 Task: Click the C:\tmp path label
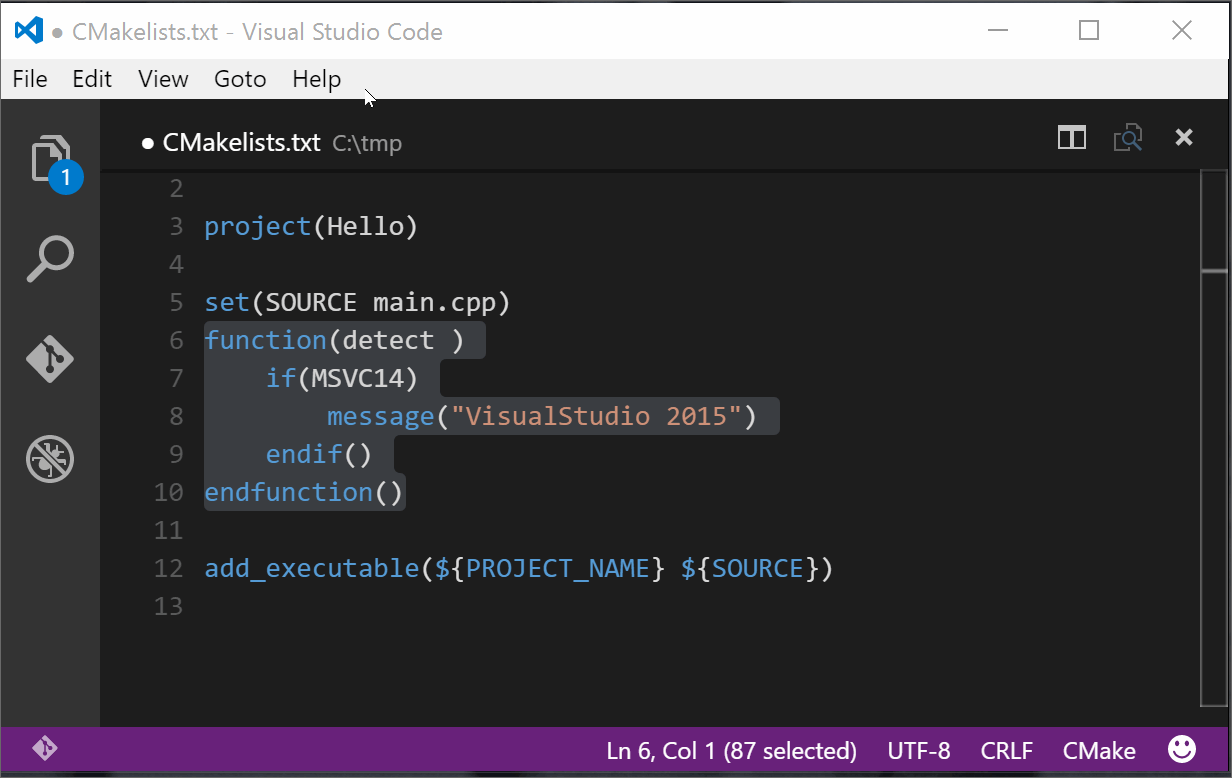(x=367, y=144)
